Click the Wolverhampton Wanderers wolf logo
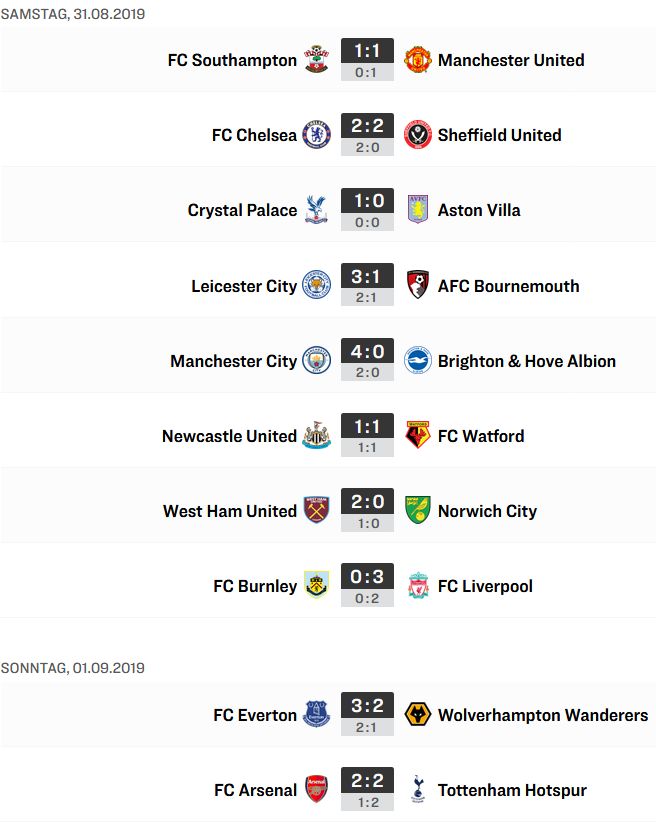 (x=418, y=715)
